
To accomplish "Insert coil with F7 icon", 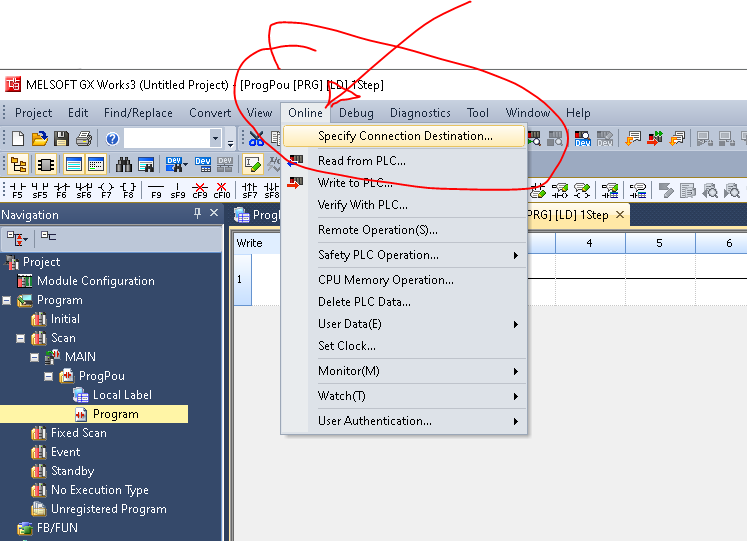I will point(106,190).
